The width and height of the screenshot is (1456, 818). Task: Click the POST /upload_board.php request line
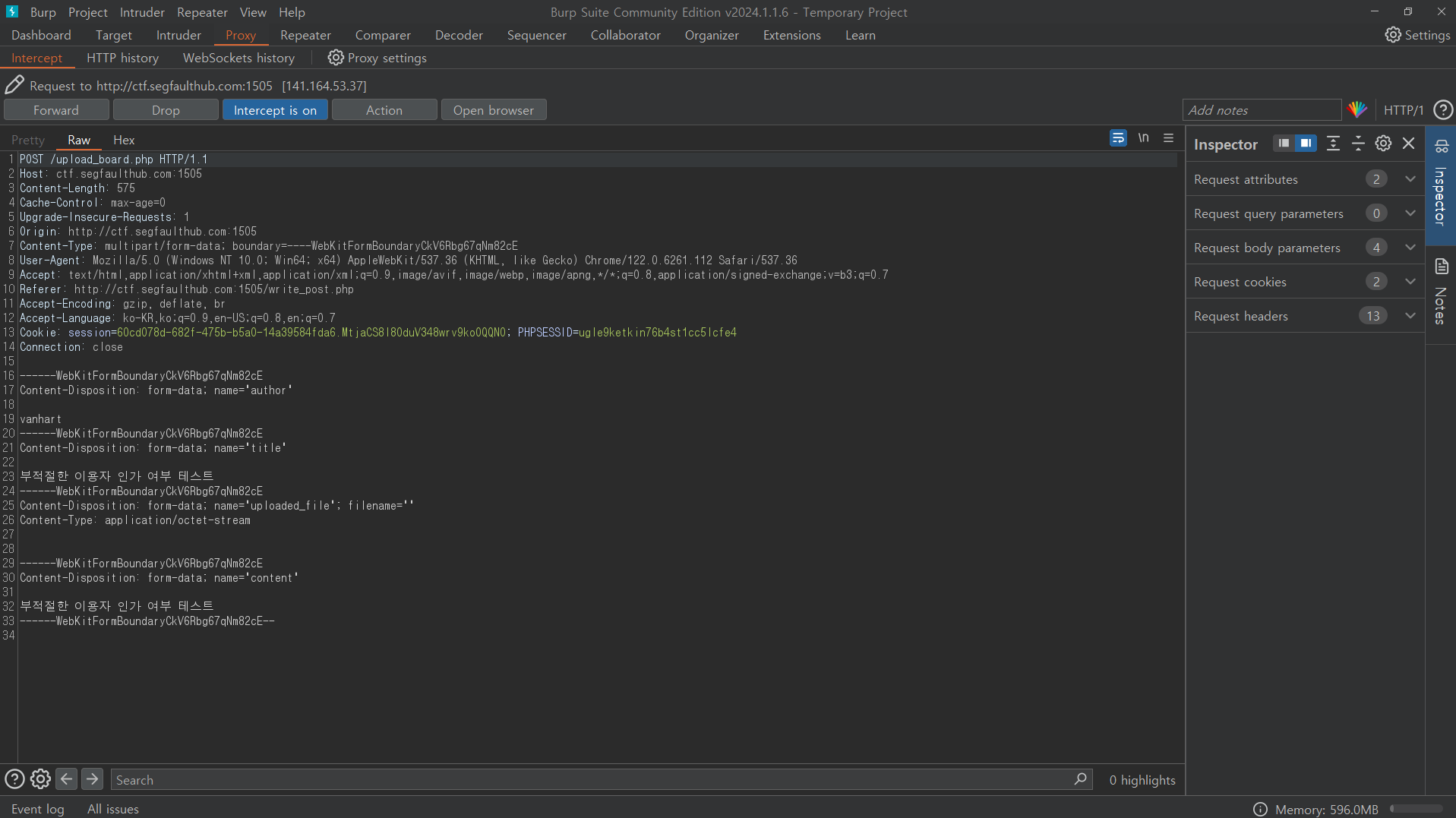pyautogui.click(x=597, y=159)
